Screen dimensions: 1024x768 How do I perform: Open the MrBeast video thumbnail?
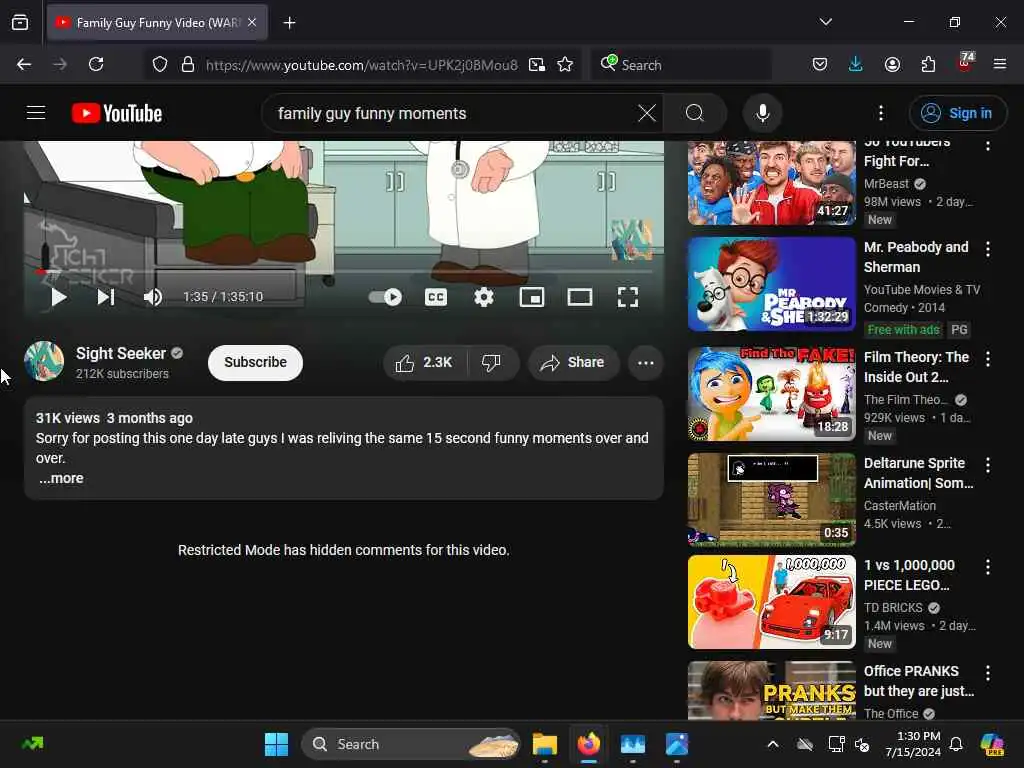771,183
